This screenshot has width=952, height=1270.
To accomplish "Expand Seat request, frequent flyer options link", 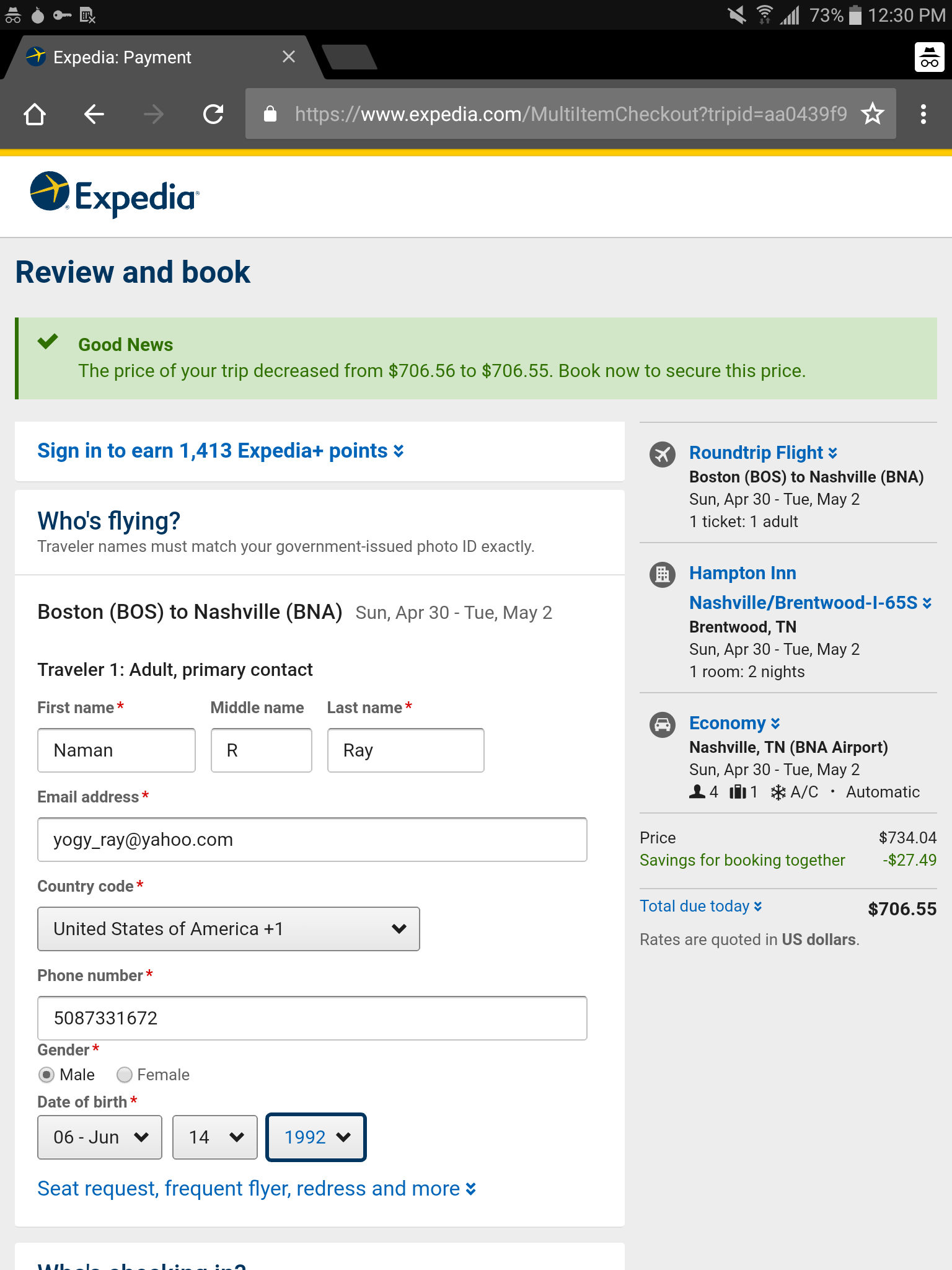I will pyautogui.click(x=257, y=1189).
